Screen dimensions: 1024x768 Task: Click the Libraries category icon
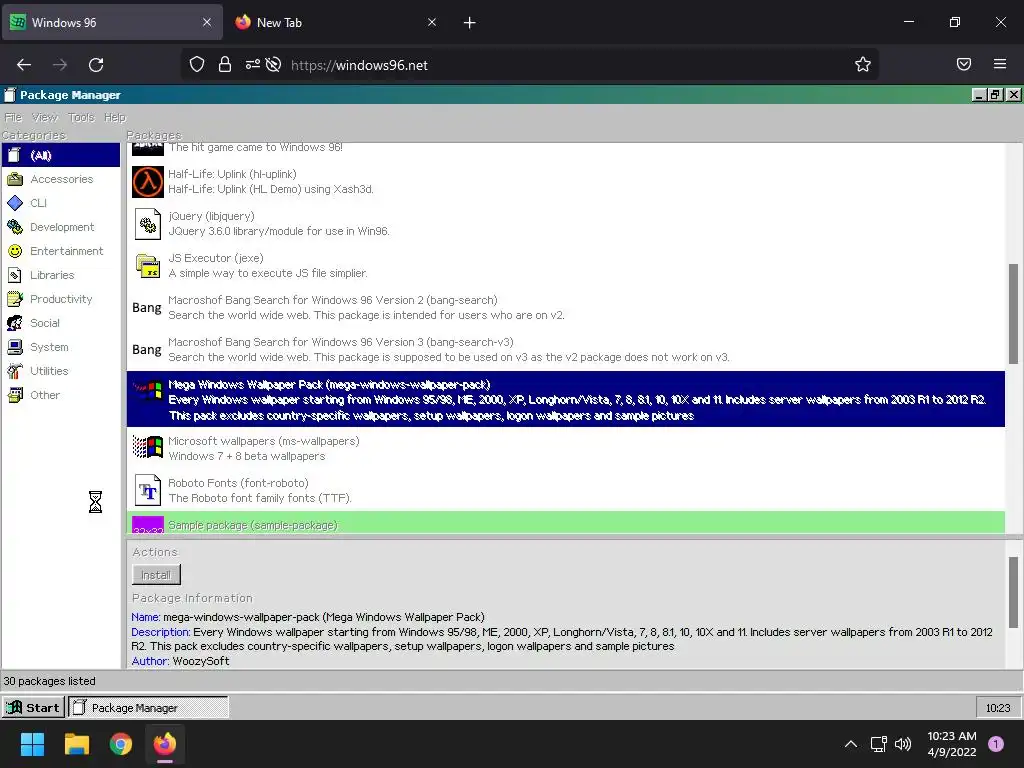coord(14,275)
